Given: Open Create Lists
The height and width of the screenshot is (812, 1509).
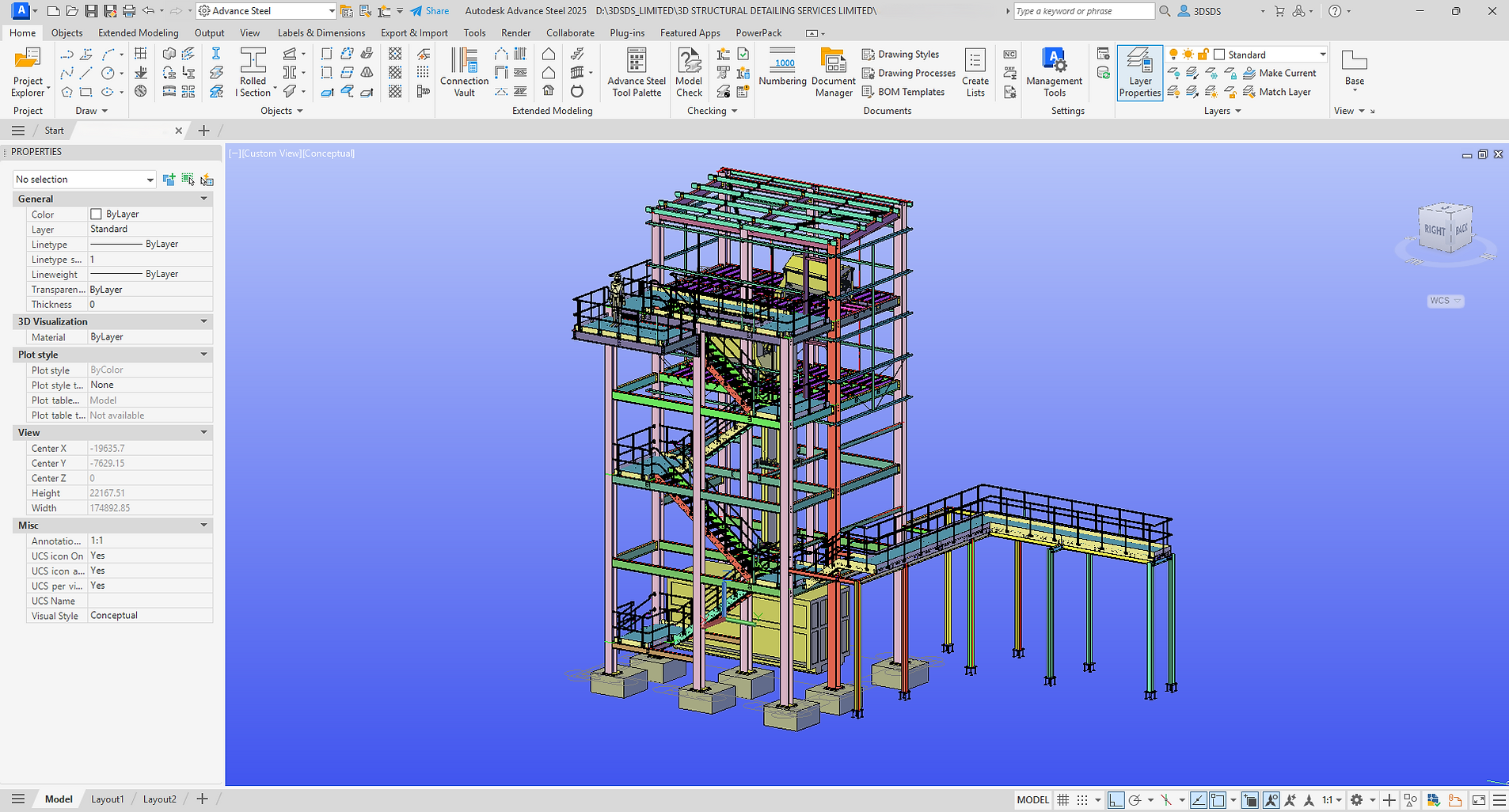Looking at the screenshot, I should [975, 72].
